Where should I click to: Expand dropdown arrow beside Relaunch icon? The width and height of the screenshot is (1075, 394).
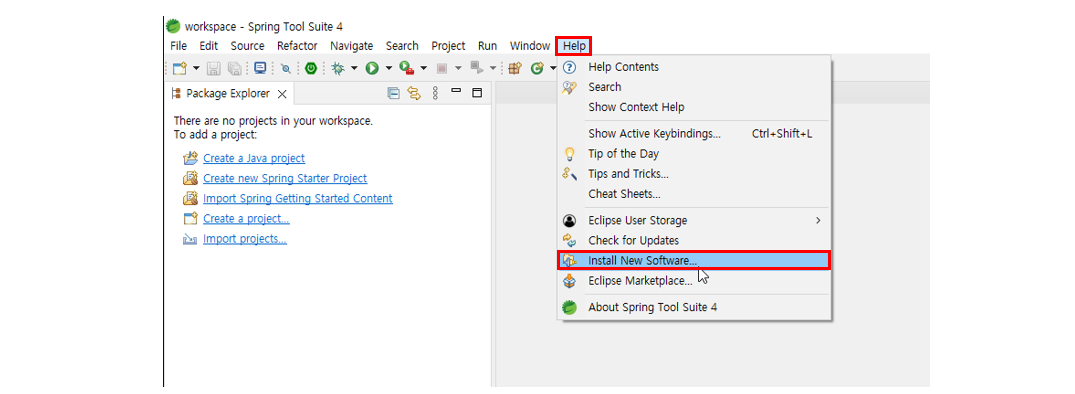pyautogui.click(x=492, y=68)
